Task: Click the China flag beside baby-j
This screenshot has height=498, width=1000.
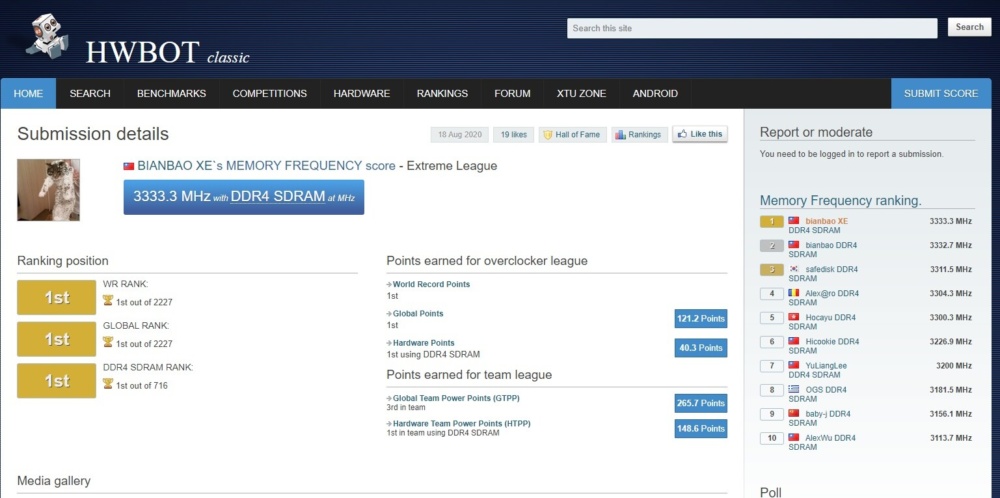Action: (x=794, y=413)
